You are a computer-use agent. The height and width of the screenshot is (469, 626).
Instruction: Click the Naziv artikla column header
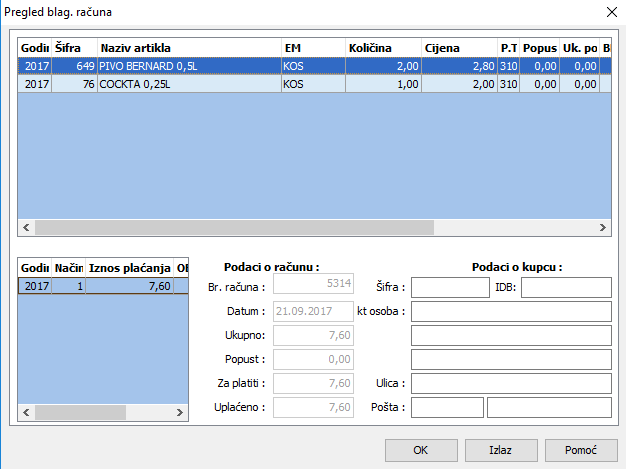[188, 47]
